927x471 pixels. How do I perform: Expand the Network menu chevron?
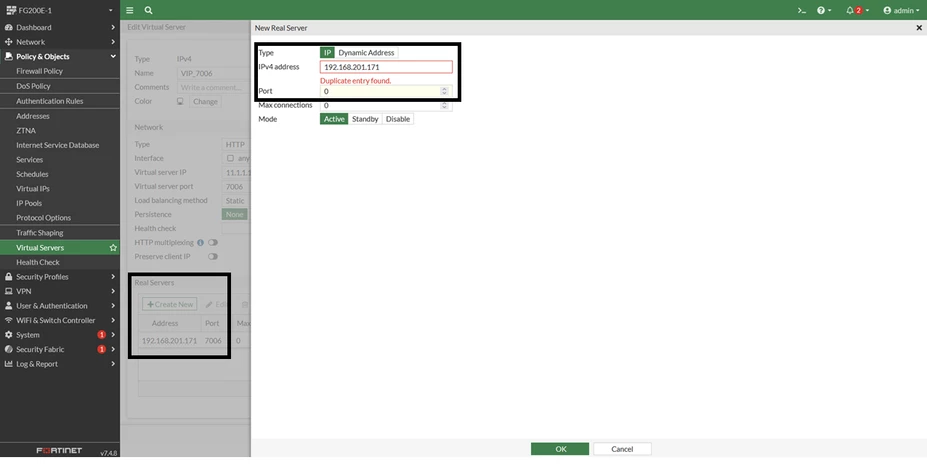pyautogui.click(x=113, y=42)
